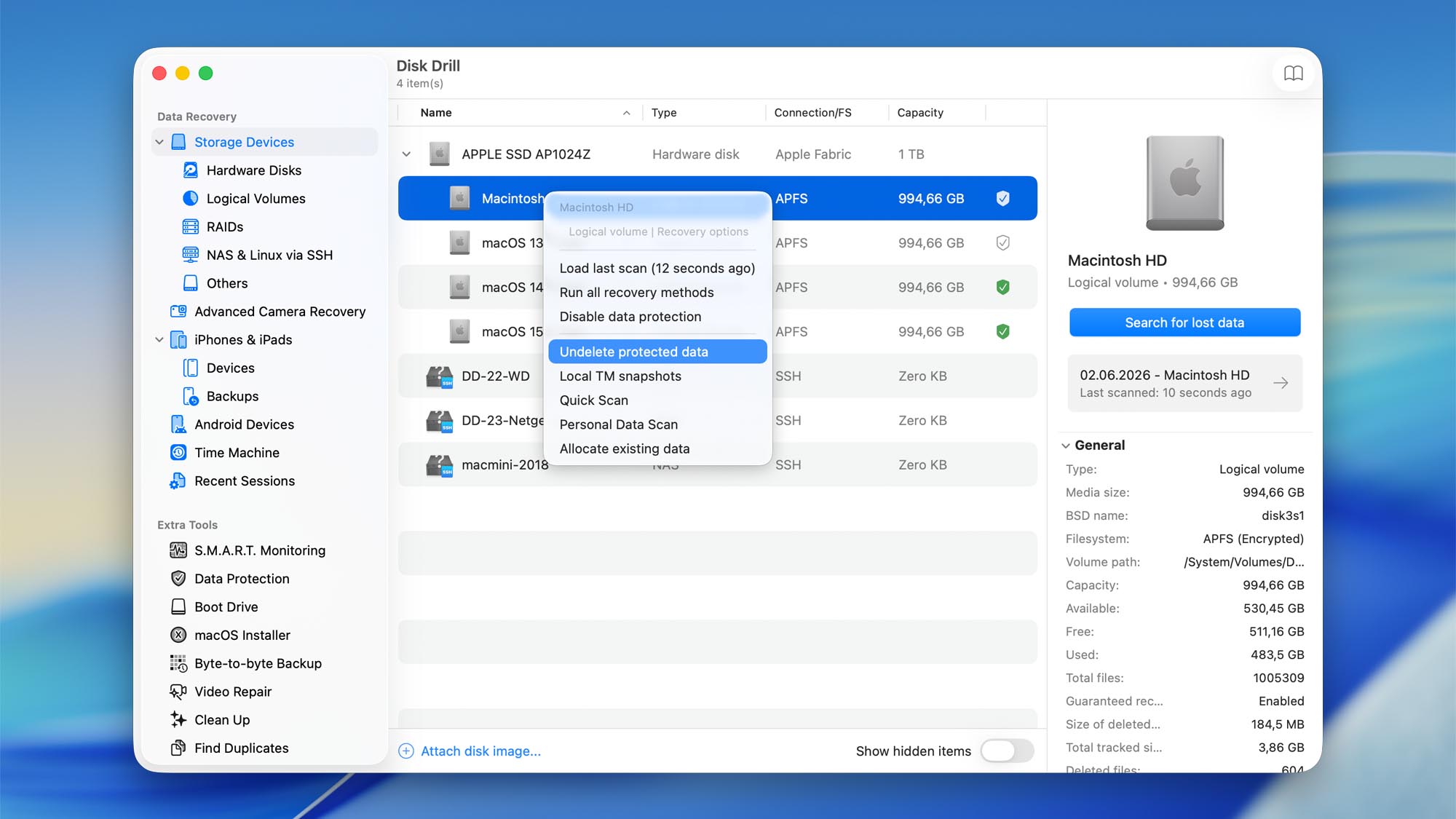The image size is (1456, 819).
Task: Collapse APPLE SSD AP1024Z disk row
Action: pyautogui.click(x=407, y=154)
